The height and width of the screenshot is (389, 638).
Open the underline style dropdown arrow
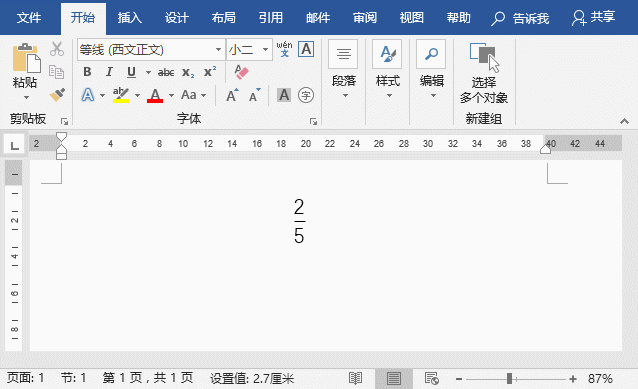(x=149, y=73)
